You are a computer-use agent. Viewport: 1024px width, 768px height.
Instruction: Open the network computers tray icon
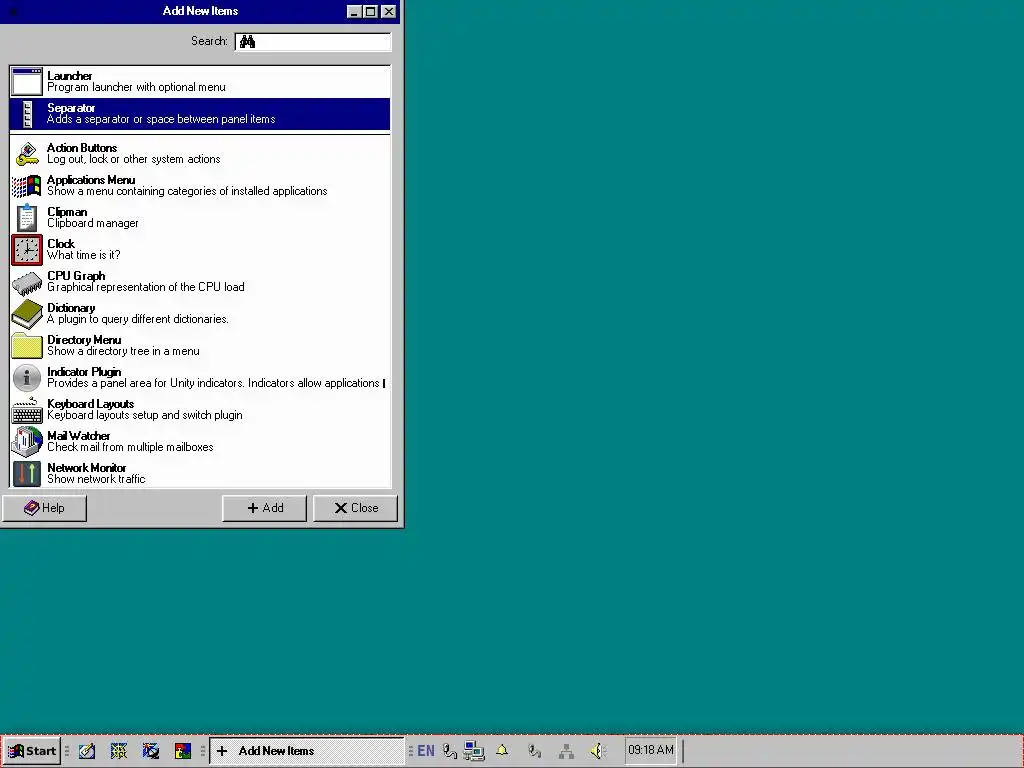point(473,751)
